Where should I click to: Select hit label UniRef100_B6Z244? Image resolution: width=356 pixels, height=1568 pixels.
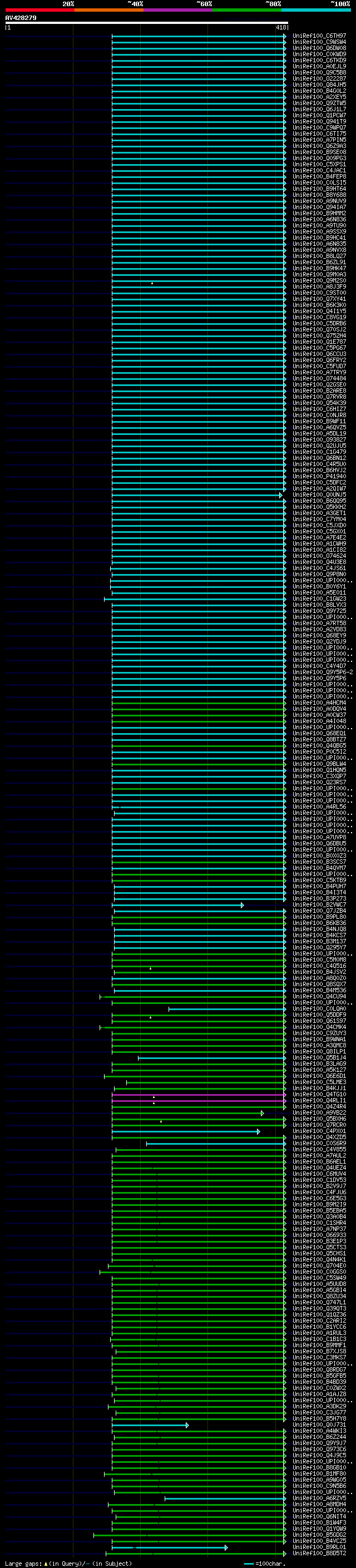coord(319,1437)
